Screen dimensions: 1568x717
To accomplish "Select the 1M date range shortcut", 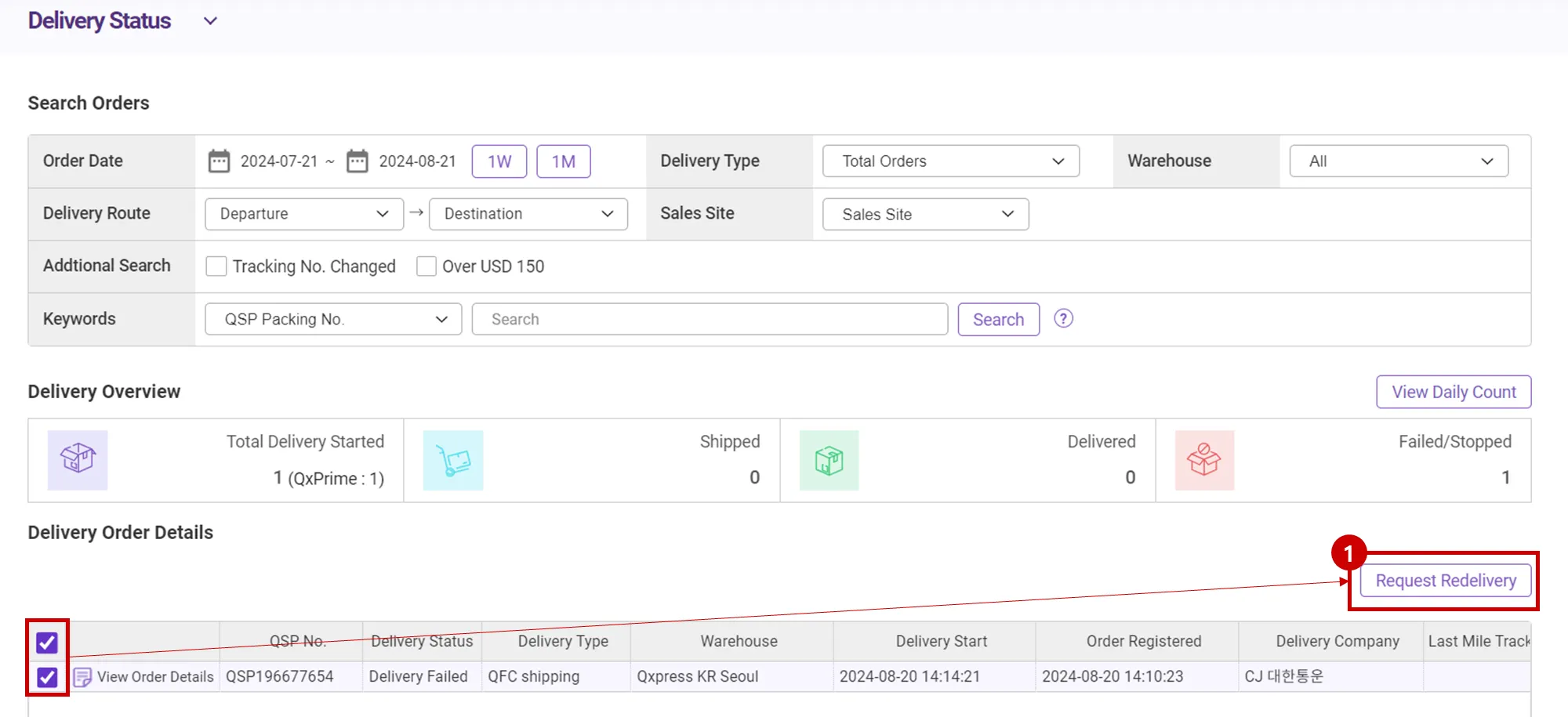I will tap(563, 161).
